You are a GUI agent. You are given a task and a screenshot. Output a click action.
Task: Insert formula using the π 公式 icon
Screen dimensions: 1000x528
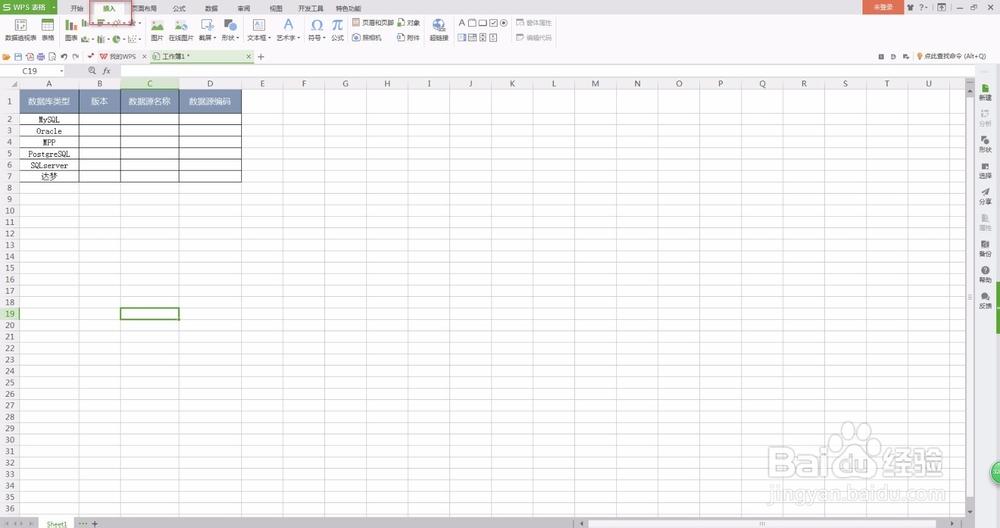point(337,30)
